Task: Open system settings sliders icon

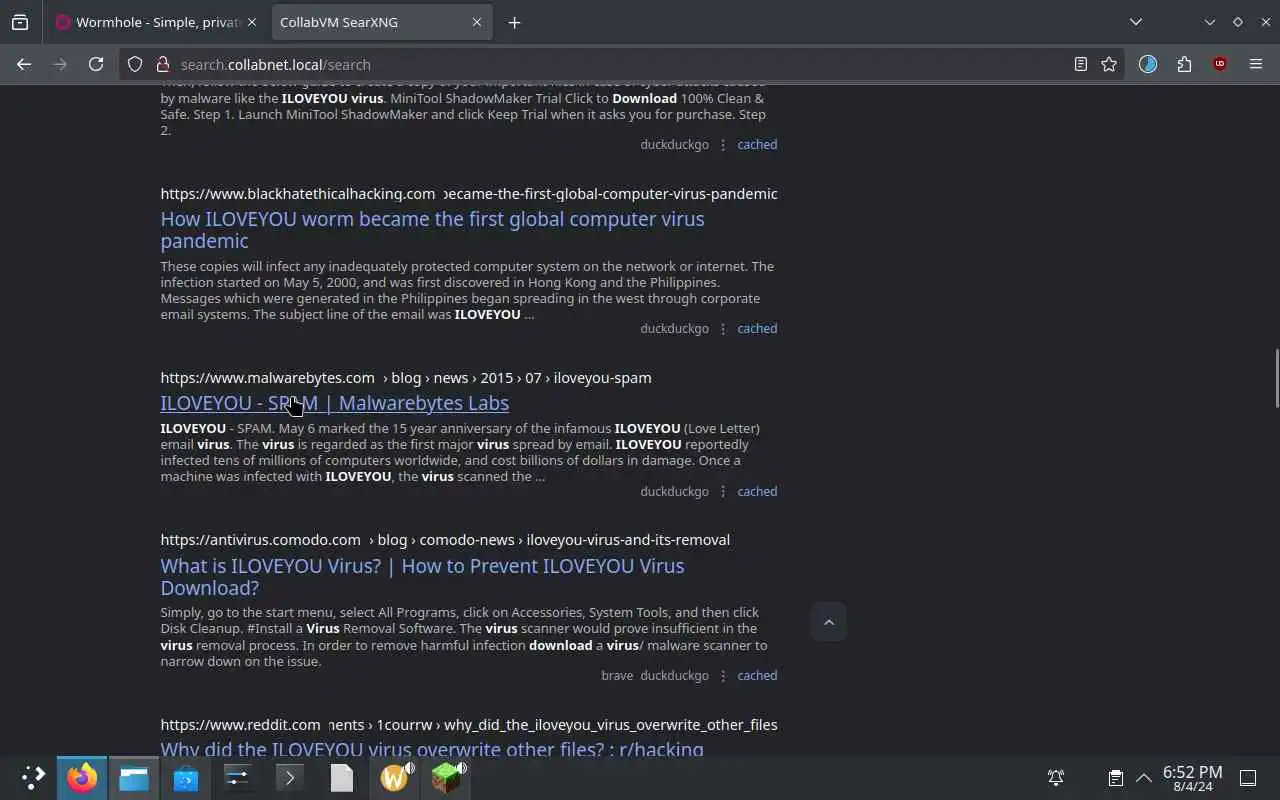Action: [x=238, y=777]
